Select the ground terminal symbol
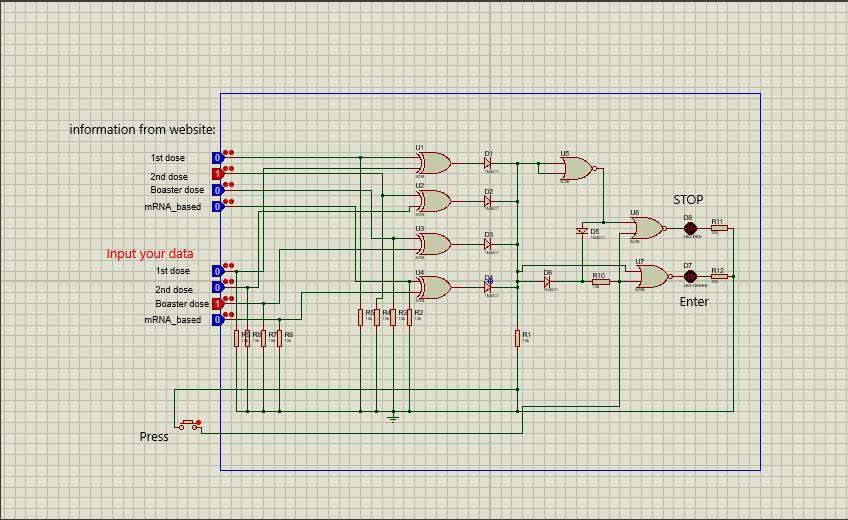This screenshot has width=848, height=520. [393, 417]
